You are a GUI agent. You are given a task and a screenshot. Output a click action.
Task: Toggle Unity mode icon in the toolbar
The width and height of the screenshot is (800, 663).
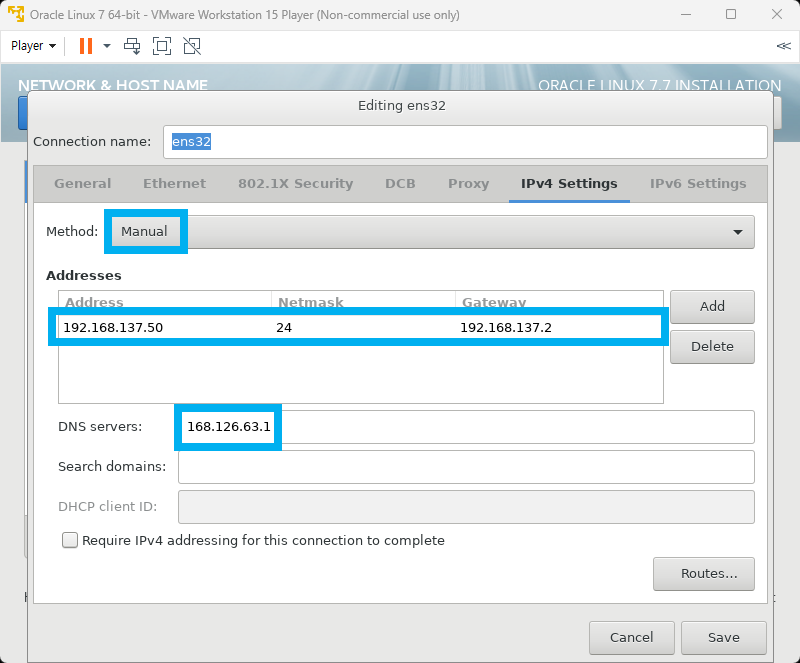192,46
